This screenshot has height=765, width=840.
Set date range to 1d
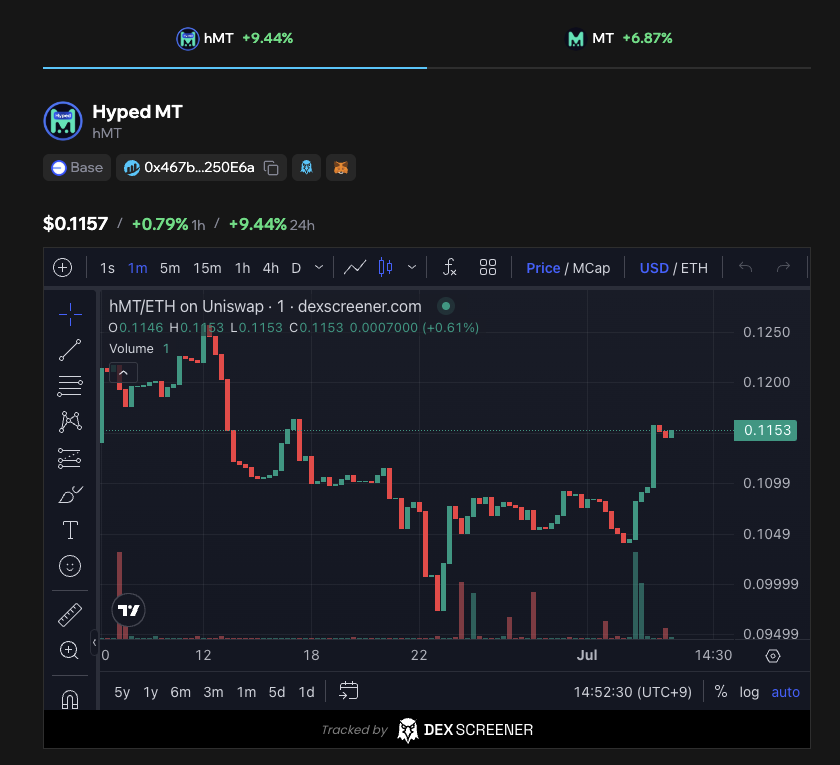pyautogui.click(x=306, y=692)
